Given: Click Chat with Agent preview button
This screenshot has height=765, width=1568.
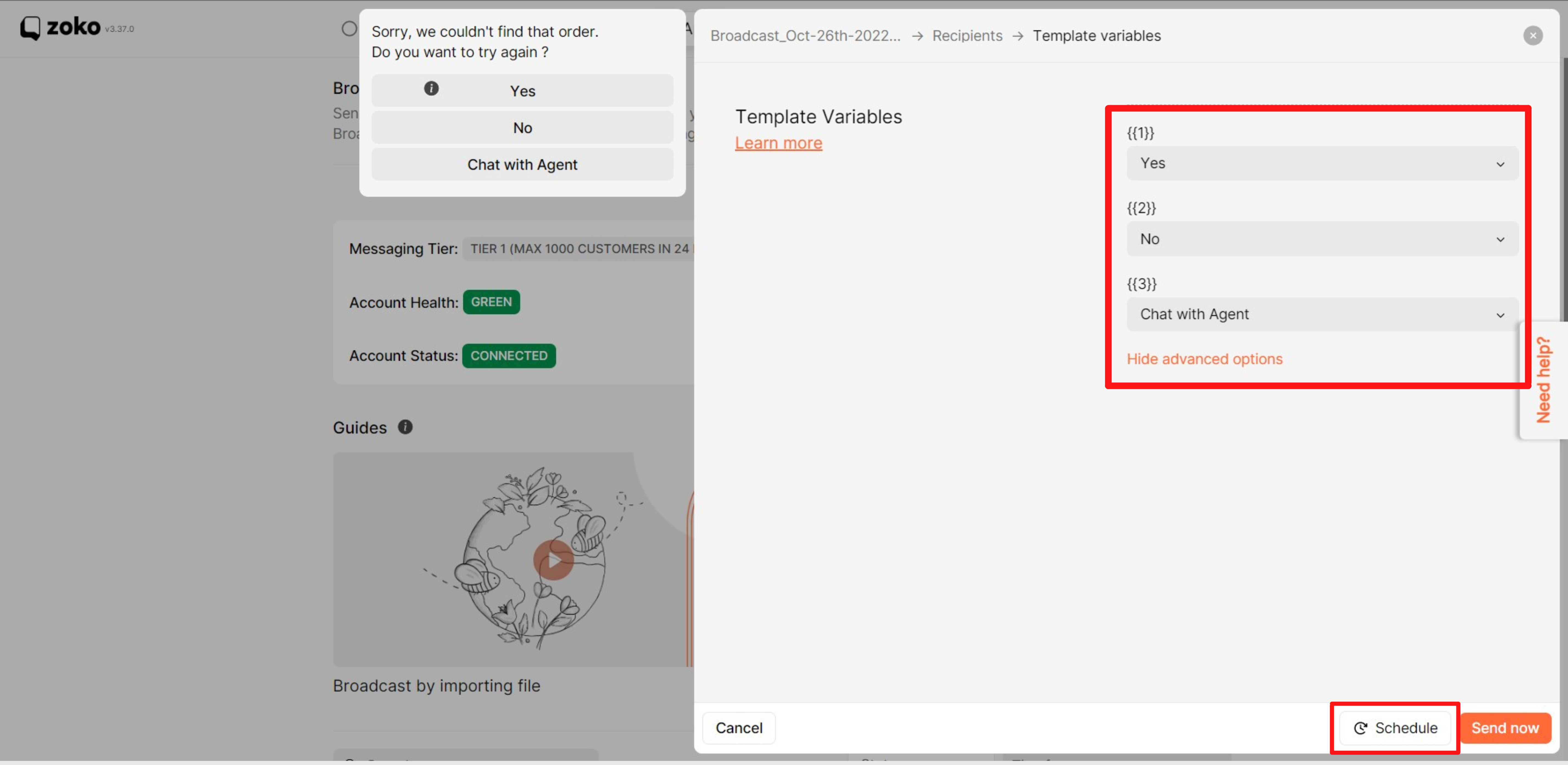Looking at the screenshot, I should 522,164.
